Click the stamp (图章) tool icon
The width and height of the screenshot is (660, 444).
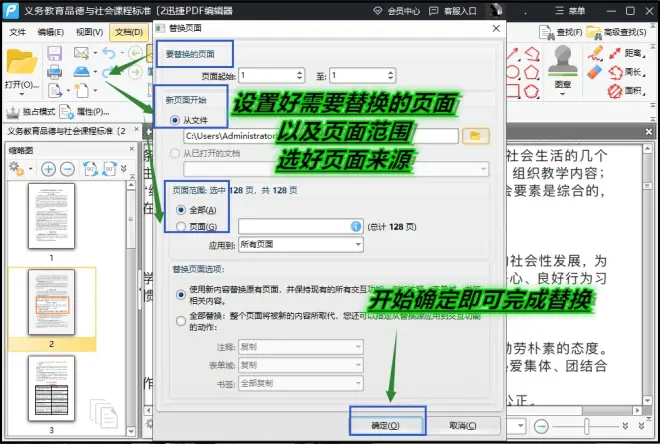pyautogui.click(x=562, y=61)
